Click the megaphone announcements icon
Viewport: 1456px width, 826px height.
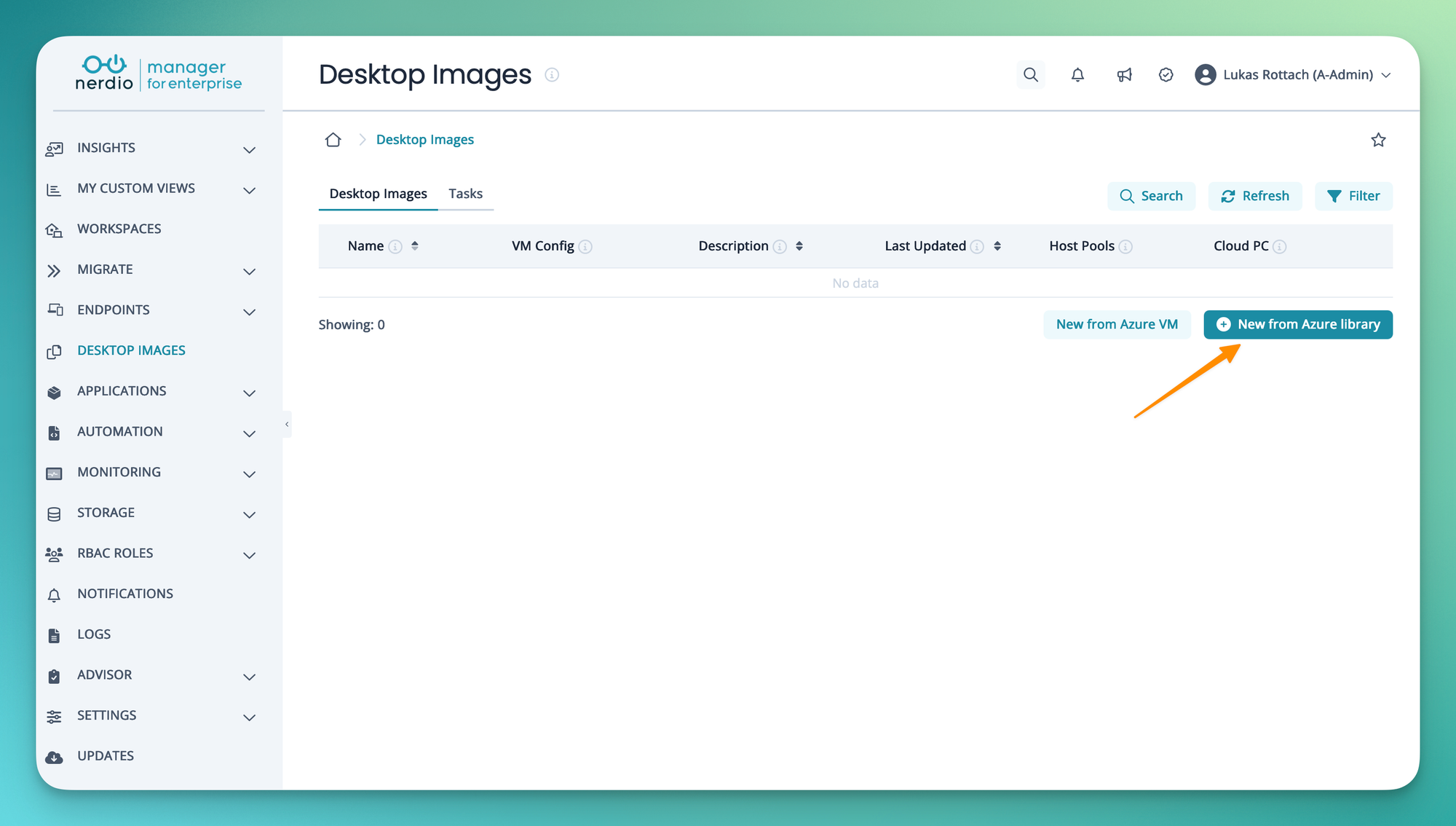(1124, 74)
